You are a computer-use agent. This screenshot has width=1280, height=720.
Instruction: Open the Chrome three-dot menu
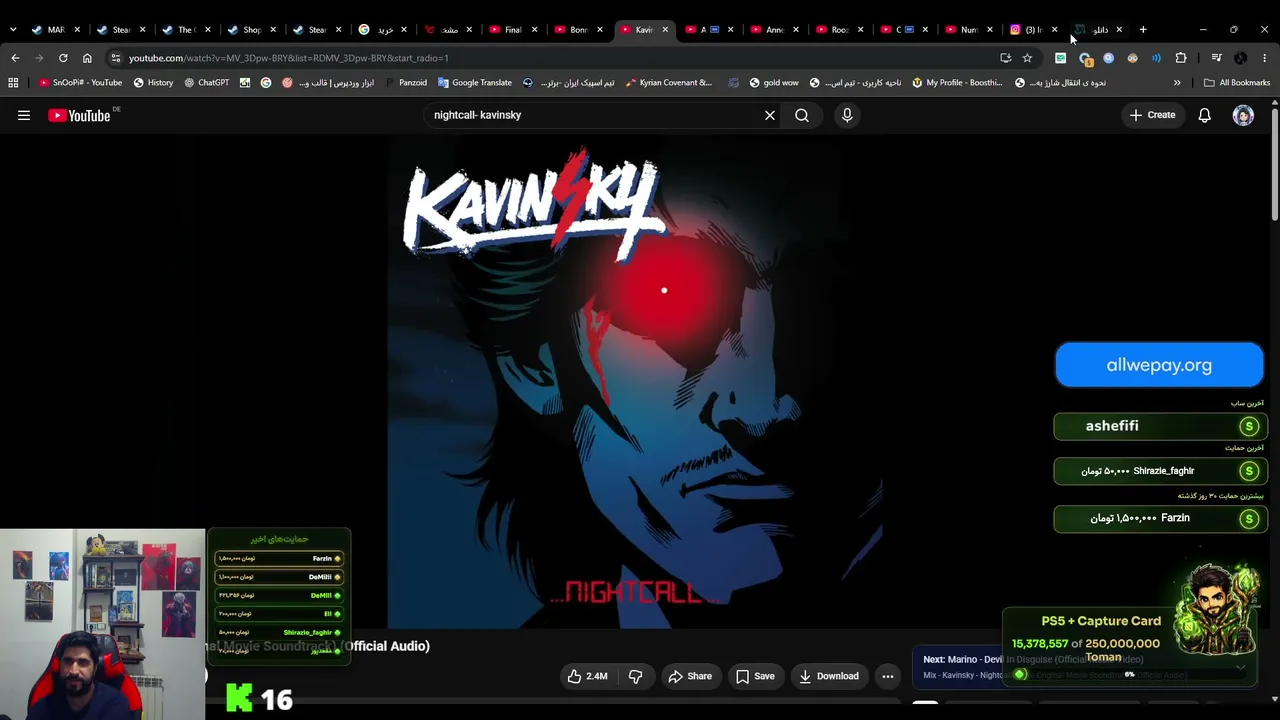[x=1265, y=58]
